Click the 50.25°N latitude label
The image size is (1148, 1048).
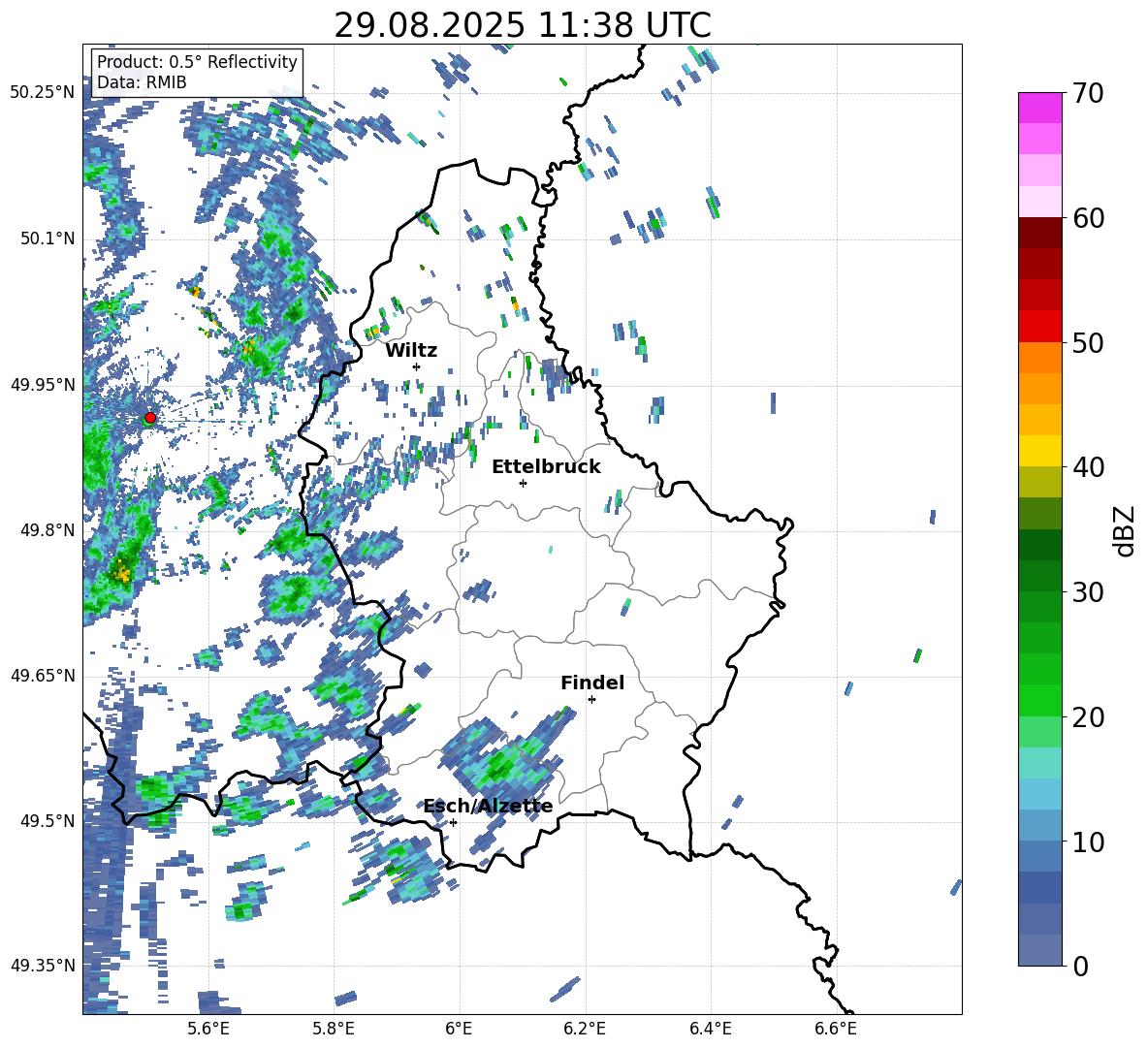43,92
